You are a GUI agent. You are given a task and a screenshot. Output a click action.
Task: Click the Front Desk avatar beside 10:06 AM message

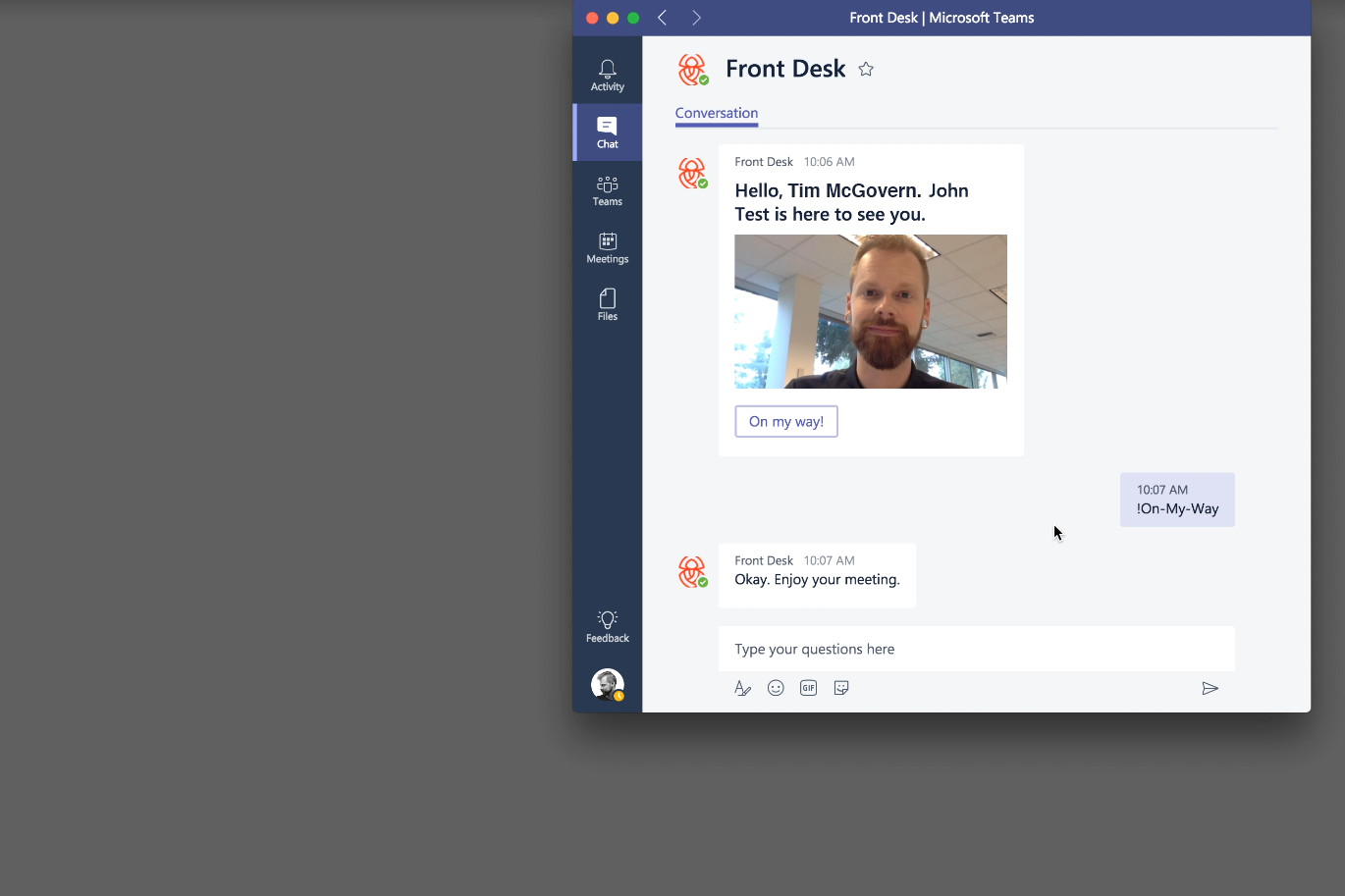pos(693,174)
